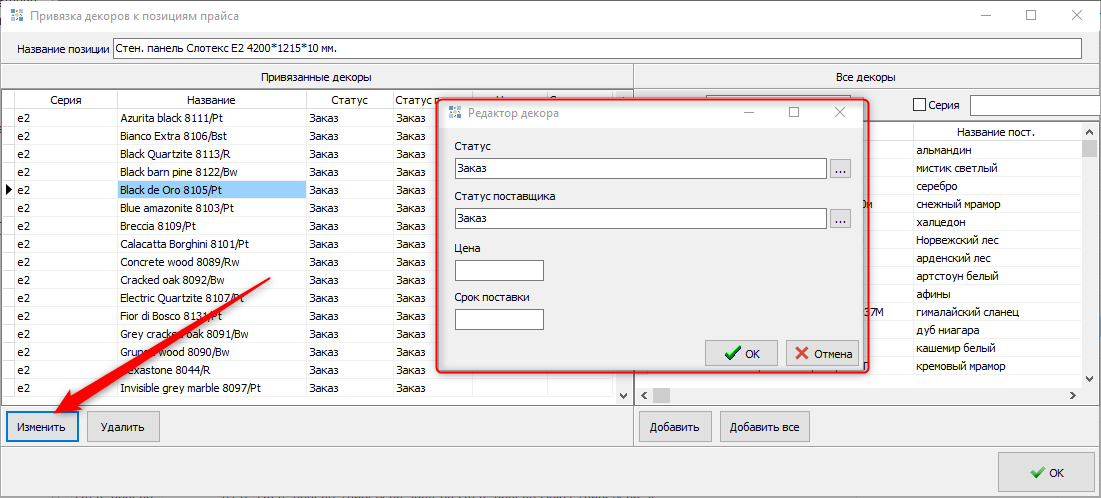Click the Срок поставки input field
This screenshot has width=1101, height=498.
point(499,320)
